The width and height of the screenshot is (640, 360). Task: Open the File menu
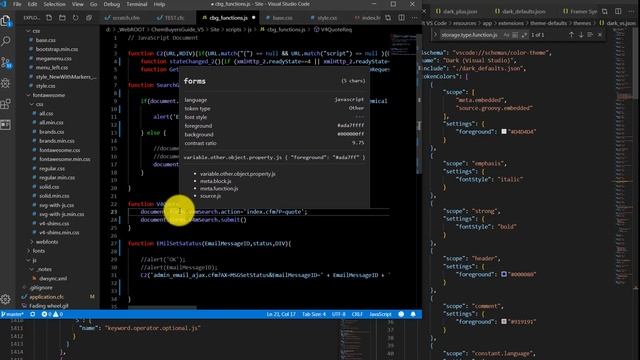click(x=17, y=4)
